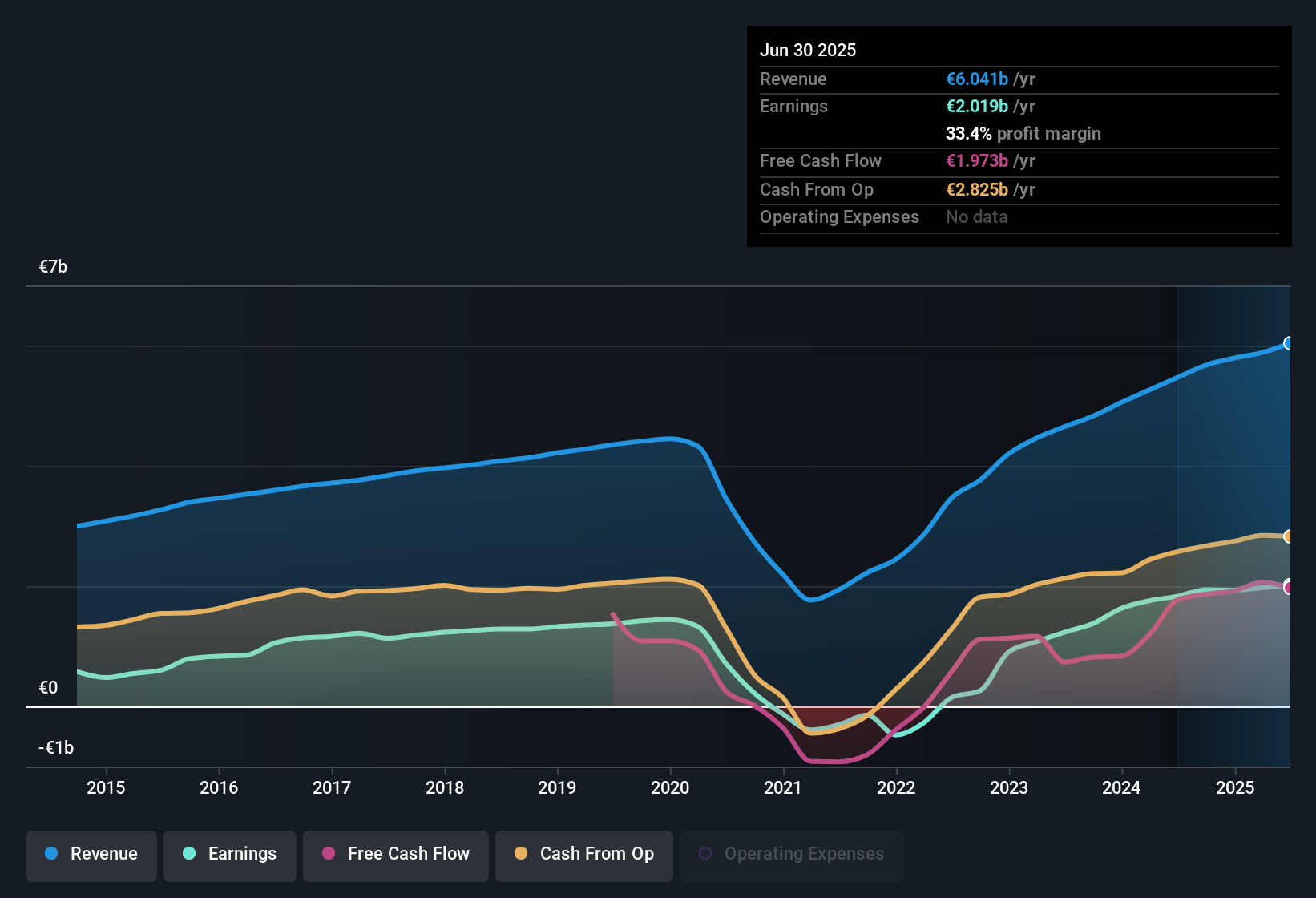This screenshot has width=1316, height=898.
Task: Enable the Operating Expenses series
Action: point(791,854)
